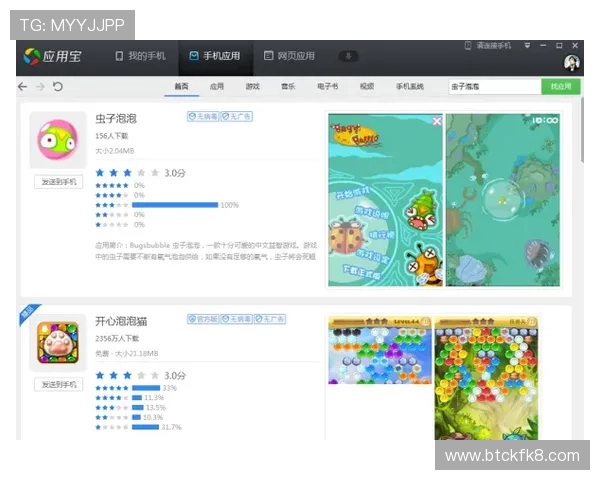Click the 无病毒 badge for 虫子泡泡
Screen dimensions: 600x480
coord(203,116)
